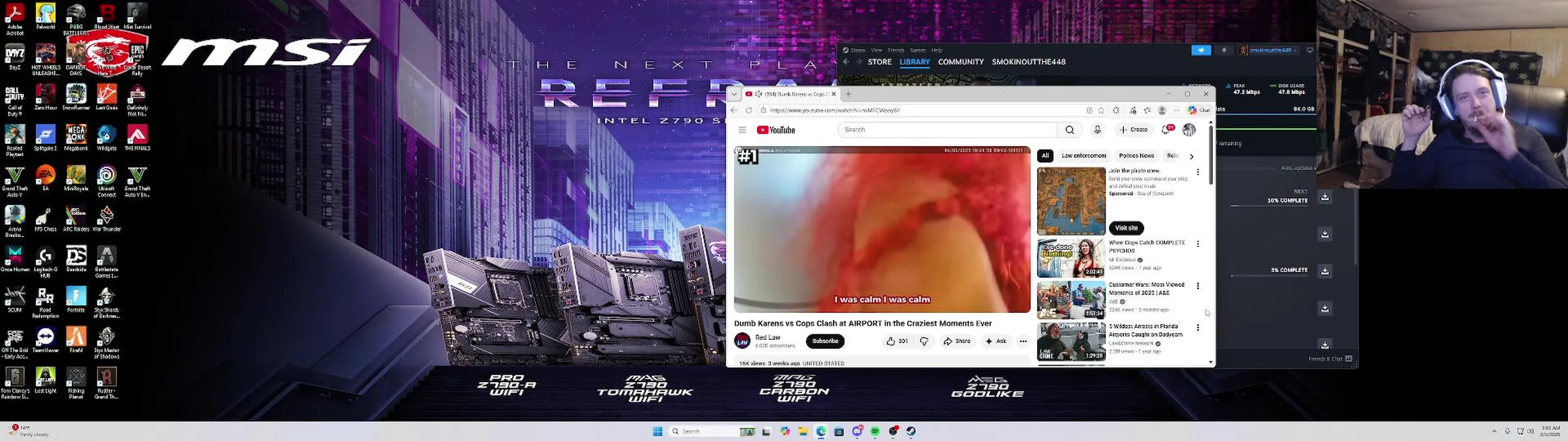Open the Edge profile icon
Screen dimensions: 1568x441
(1162, 110)
